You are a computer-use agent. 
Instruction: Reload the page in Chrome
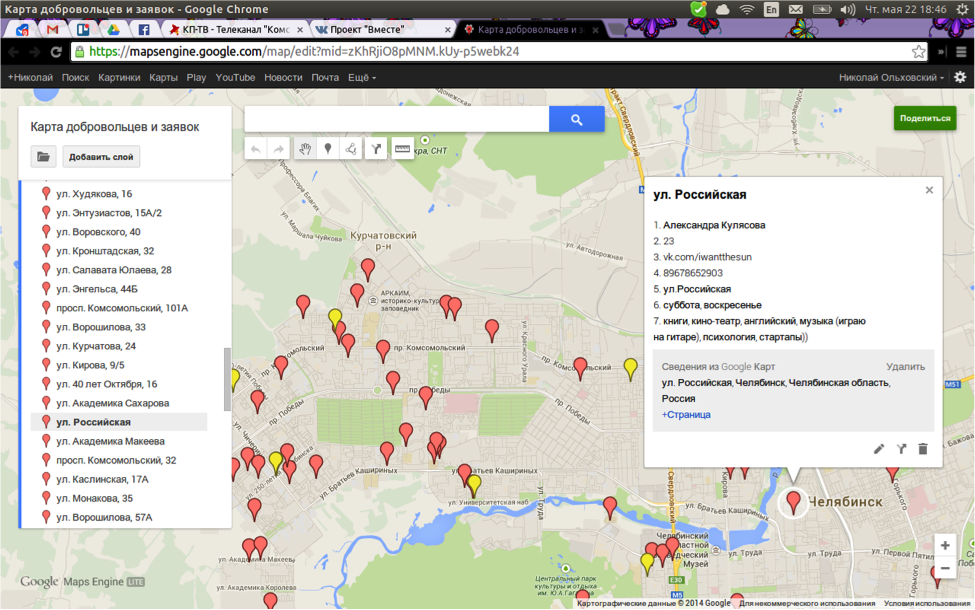coord(56,52)
